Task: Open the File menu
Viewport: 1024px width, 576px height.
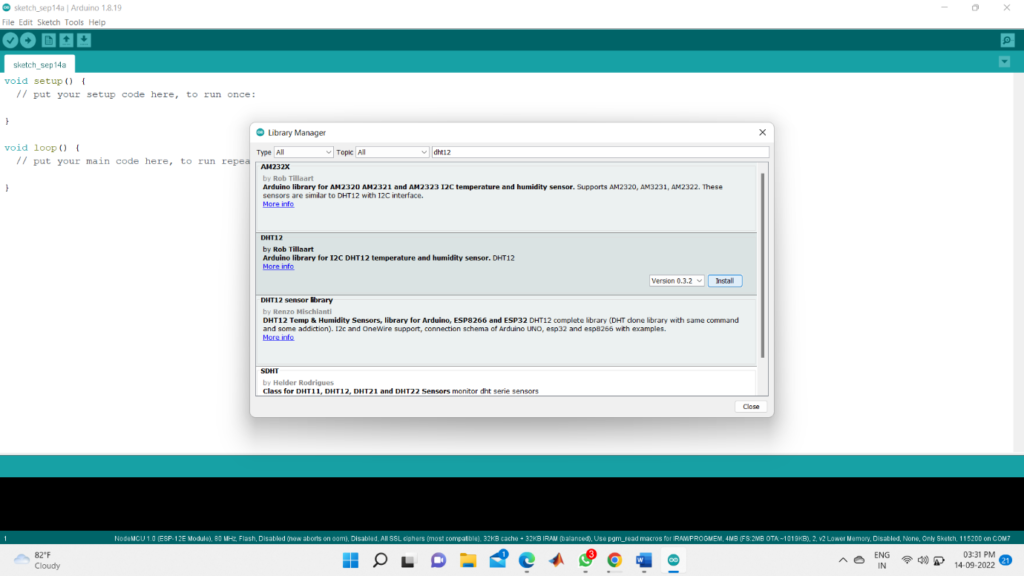Action: point(8,22)
